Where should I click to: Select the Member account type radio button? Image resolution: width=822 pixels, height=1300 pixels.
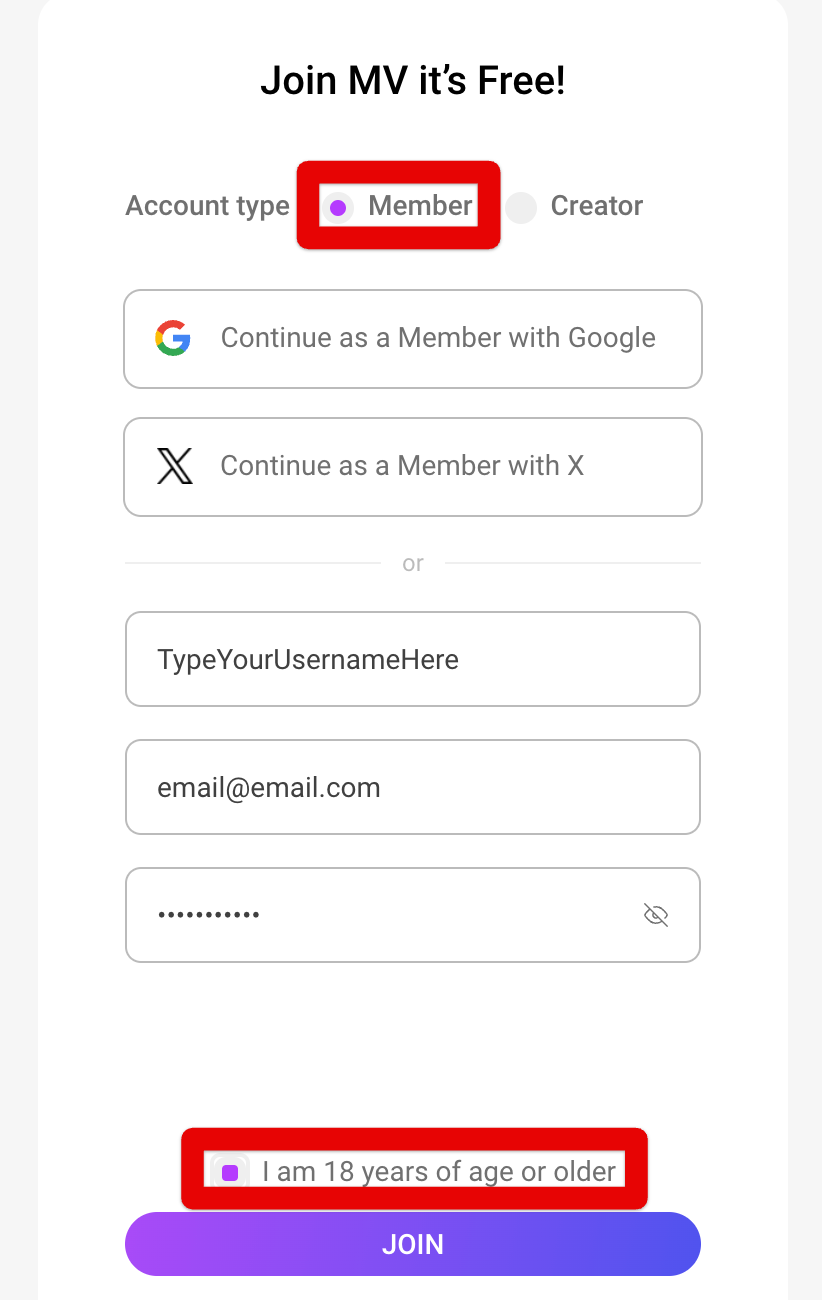pos(339,208)
